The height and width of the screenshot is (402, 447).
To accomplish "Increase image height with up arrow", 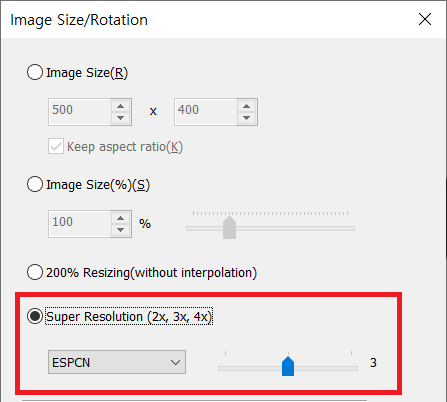I will point(247,106).
